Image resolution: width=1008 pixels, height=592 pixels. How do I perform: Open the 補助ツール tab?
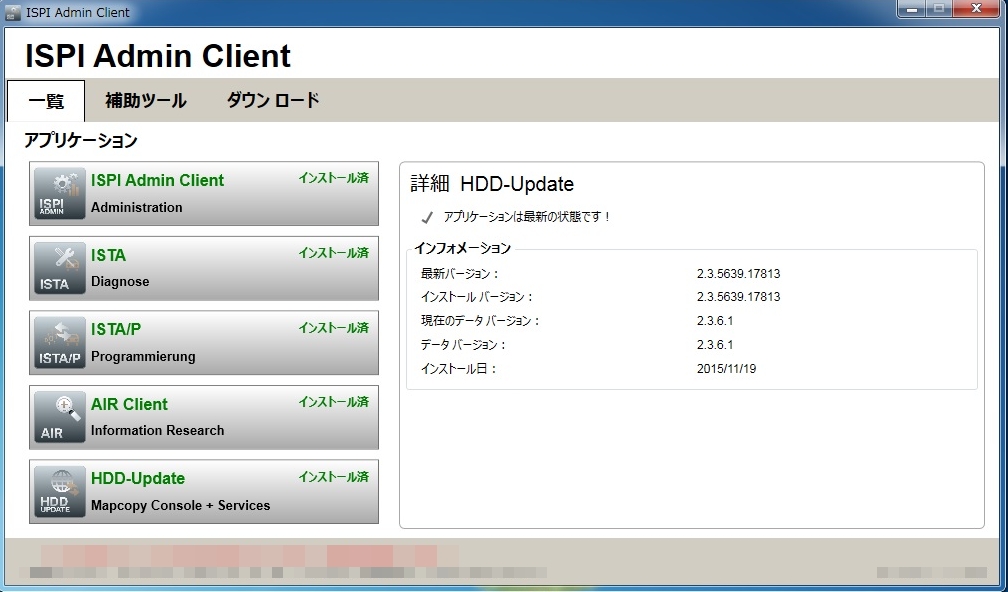(146, 101)
